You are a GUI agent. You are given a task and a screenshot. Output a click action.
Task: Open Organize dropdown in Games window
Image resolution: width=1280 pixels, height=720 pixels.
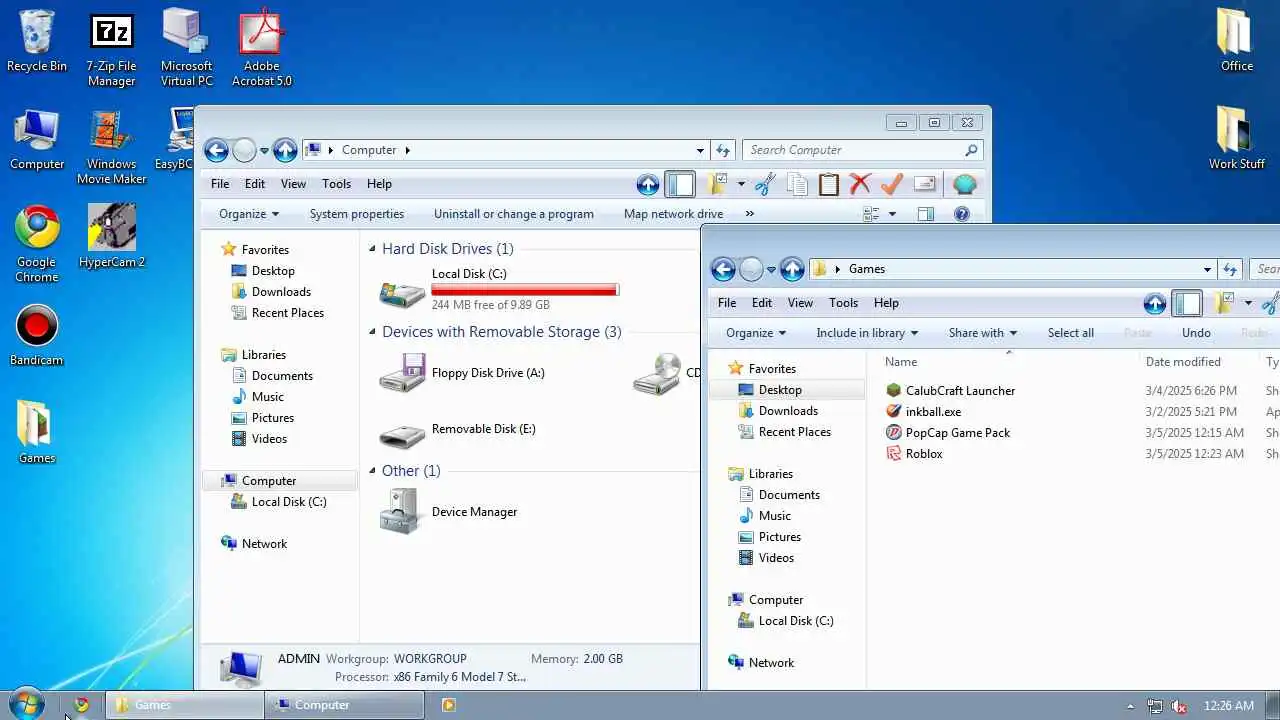tap(756, 333)
